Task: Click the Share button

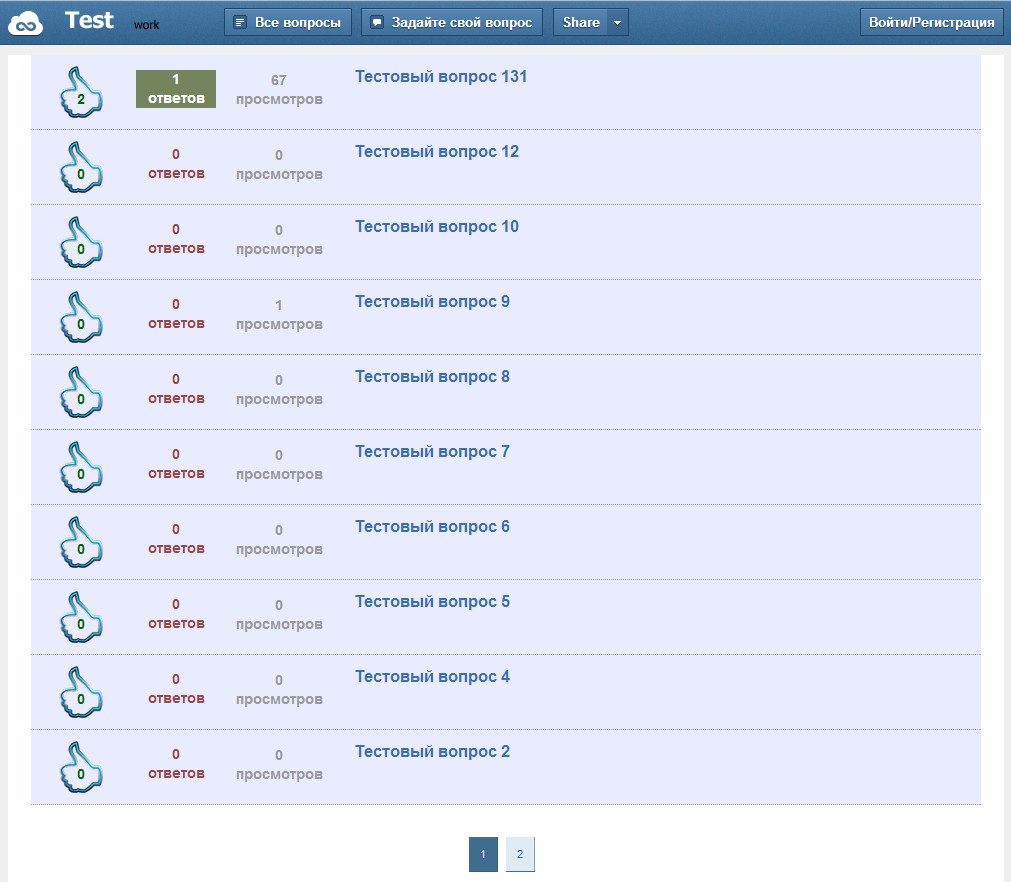Action: (581, 23)
